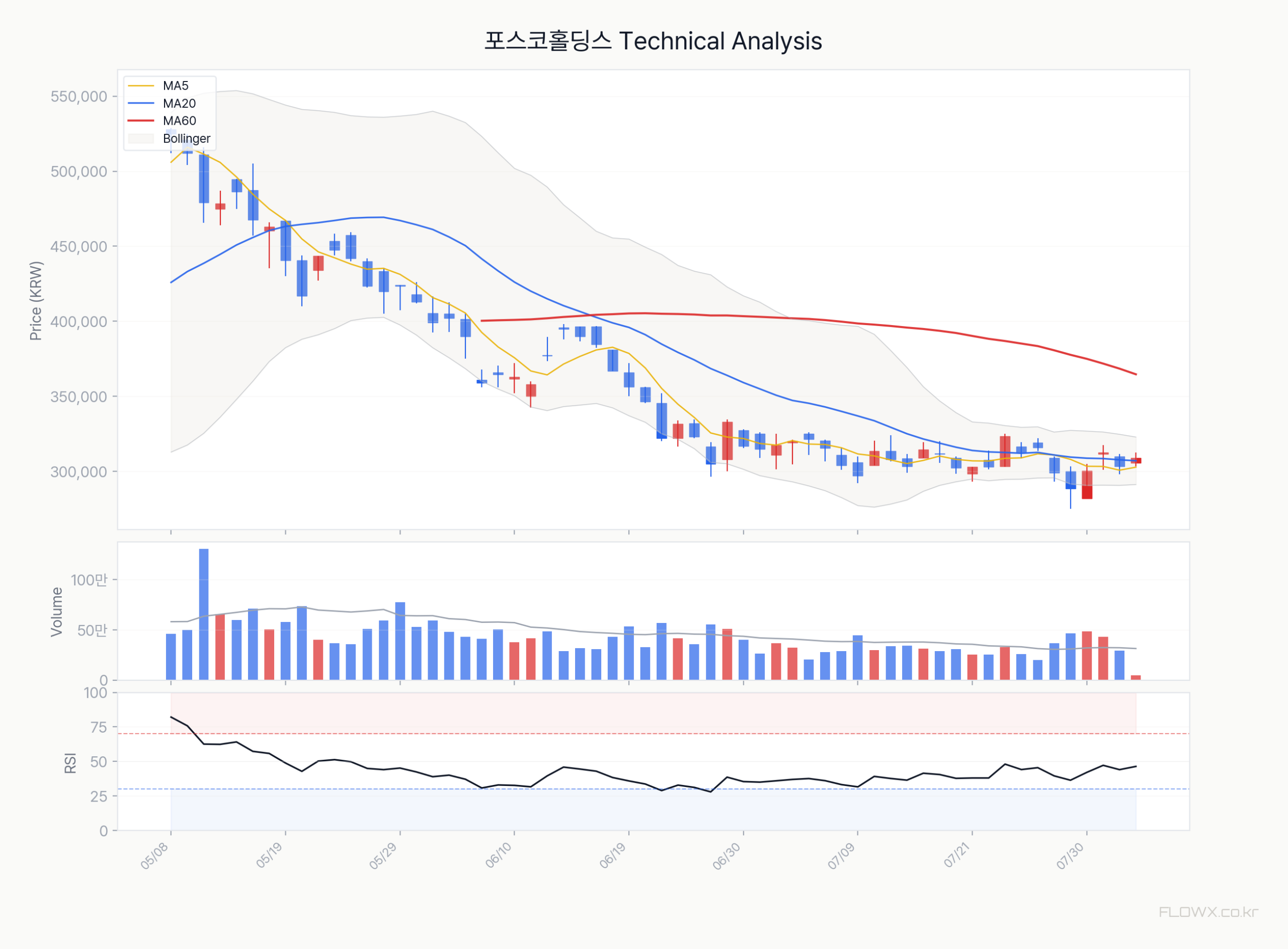Click the 300,000 price tick label

tap(78, 471)
